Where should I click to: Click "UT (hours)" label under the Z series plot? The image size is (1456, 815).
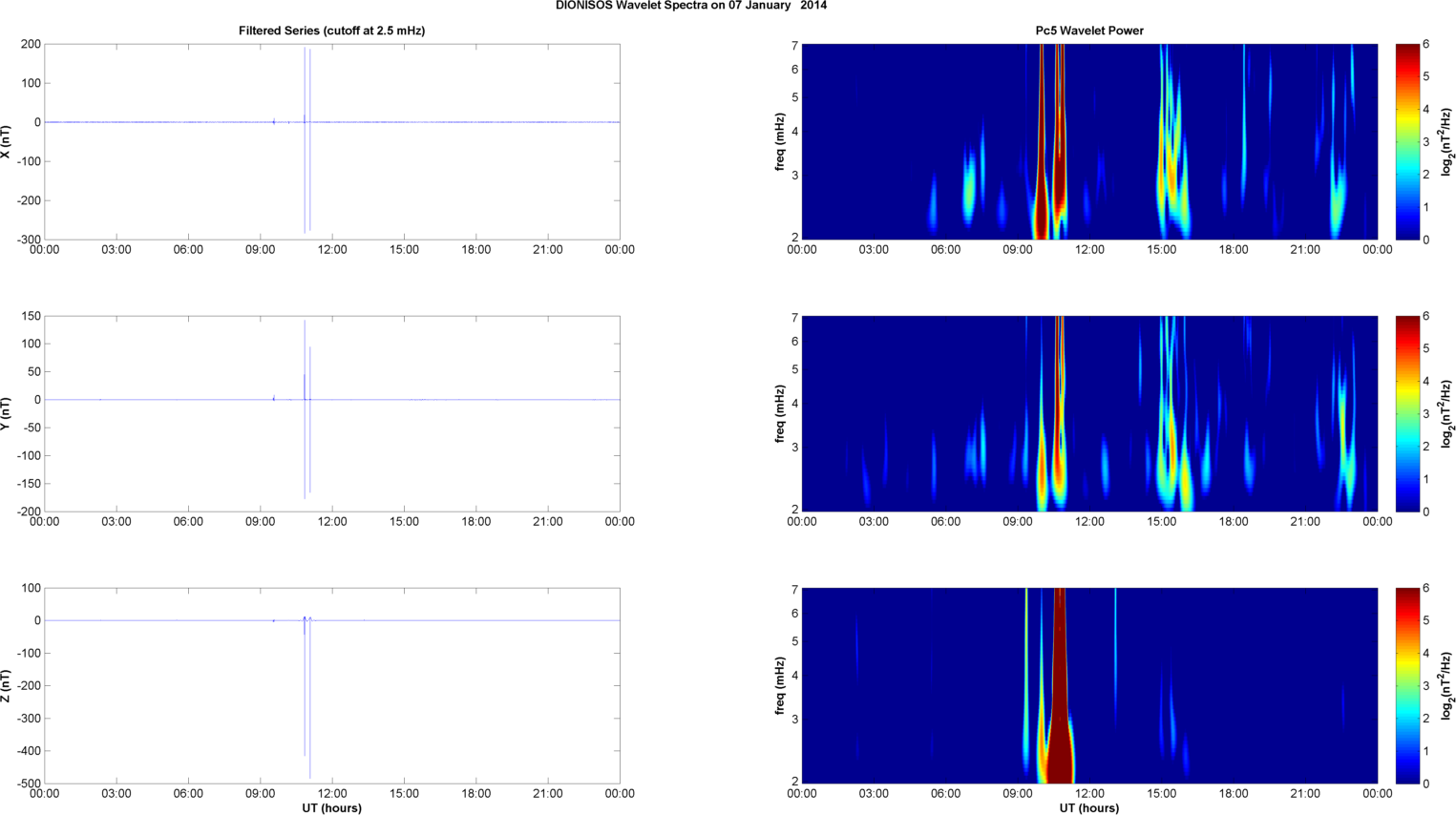pyautogui.click(x=332, y=808)
